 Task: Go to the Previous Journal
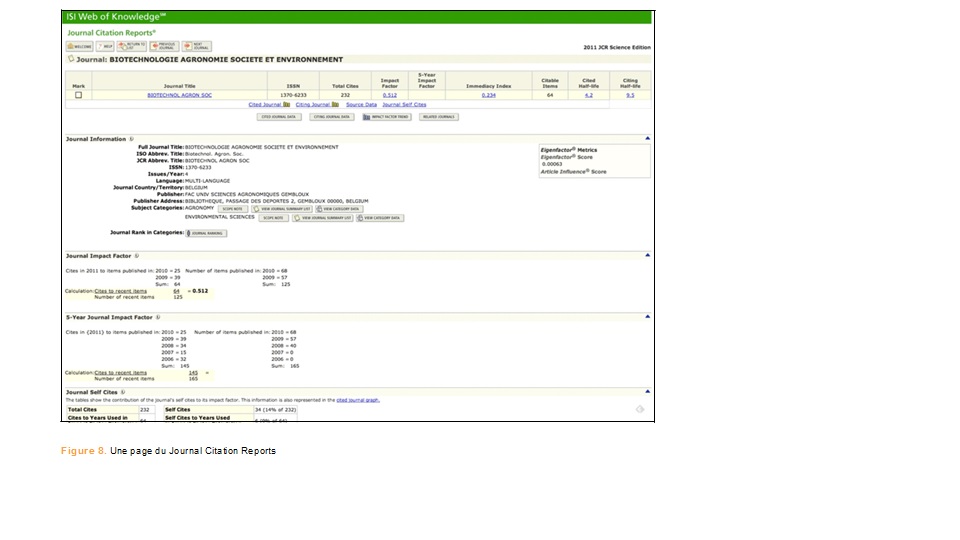point(164,47)
